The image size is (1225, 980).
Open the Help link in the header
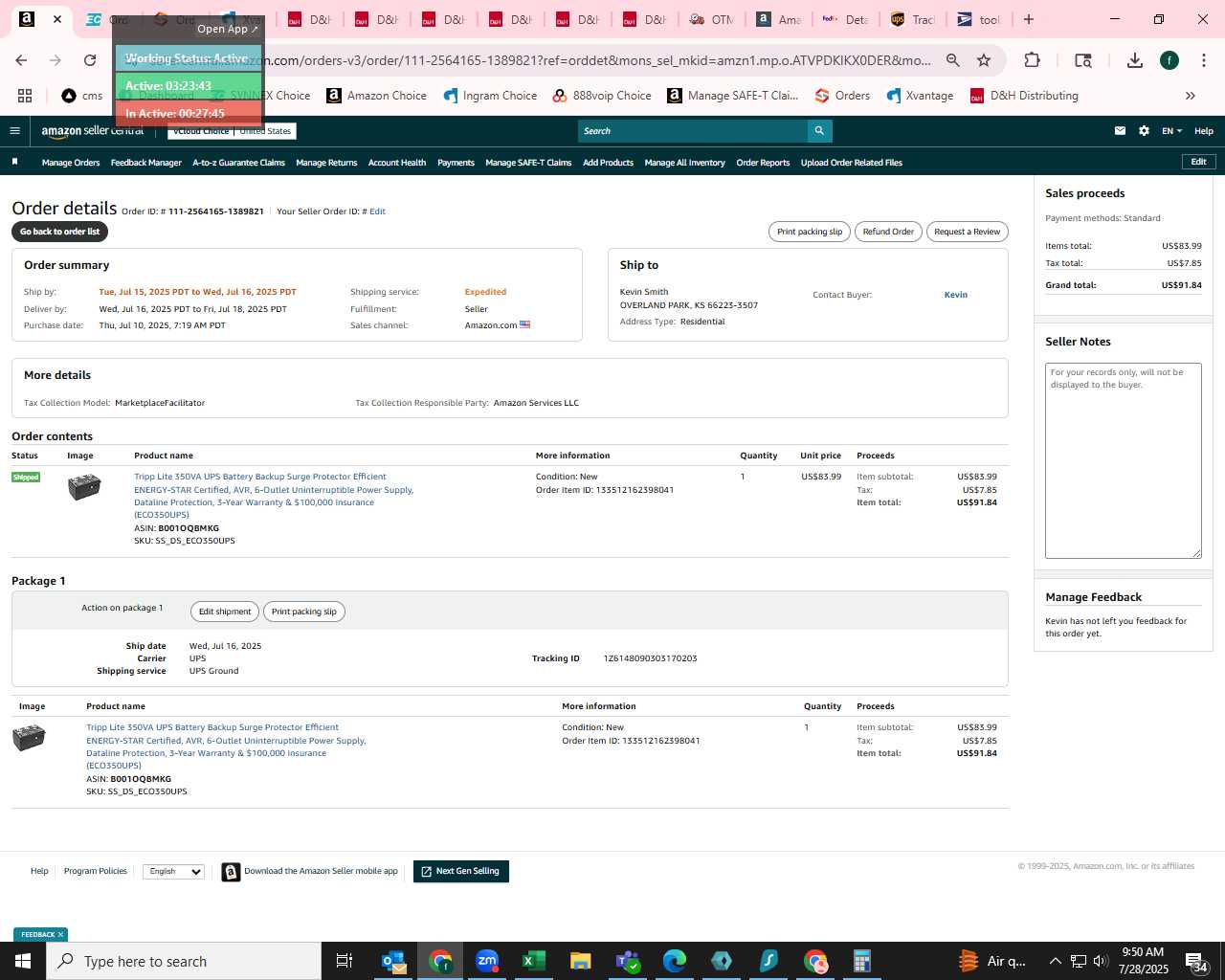tap(1204, 131)
